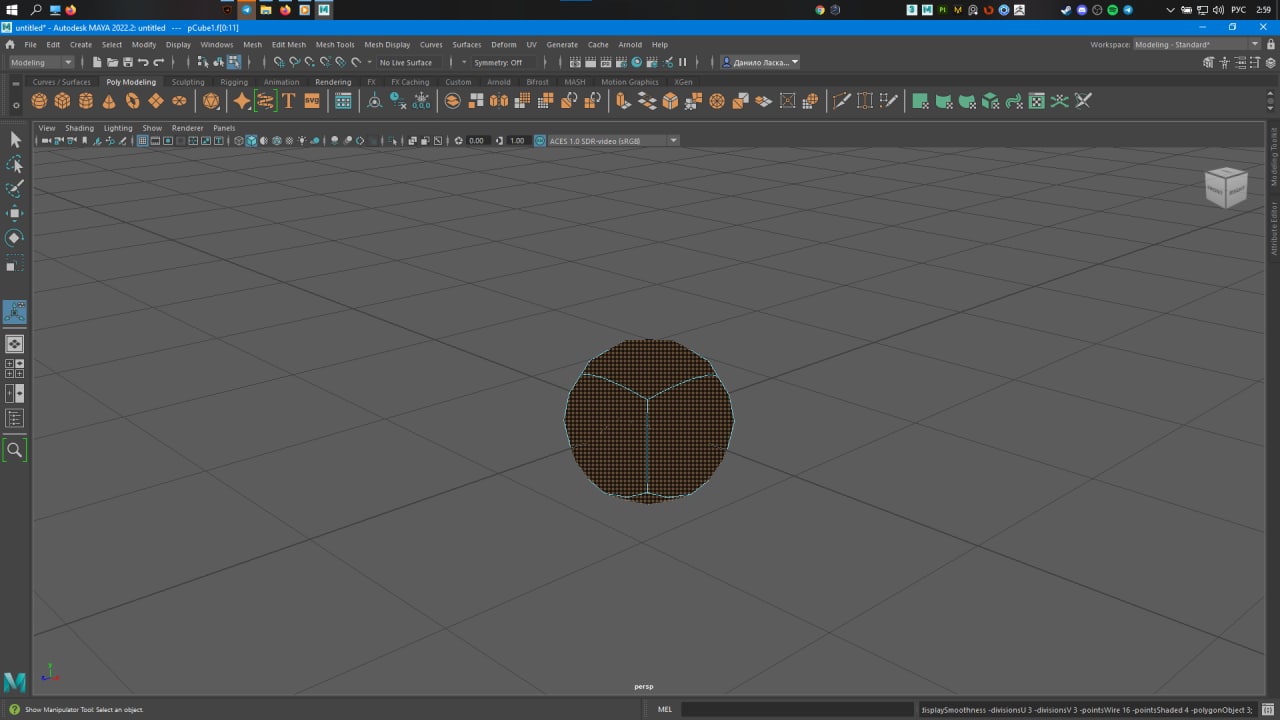Click the magnifier search icon in toolbox
The height and width of the screenshot is (720, 1280).
15,450
